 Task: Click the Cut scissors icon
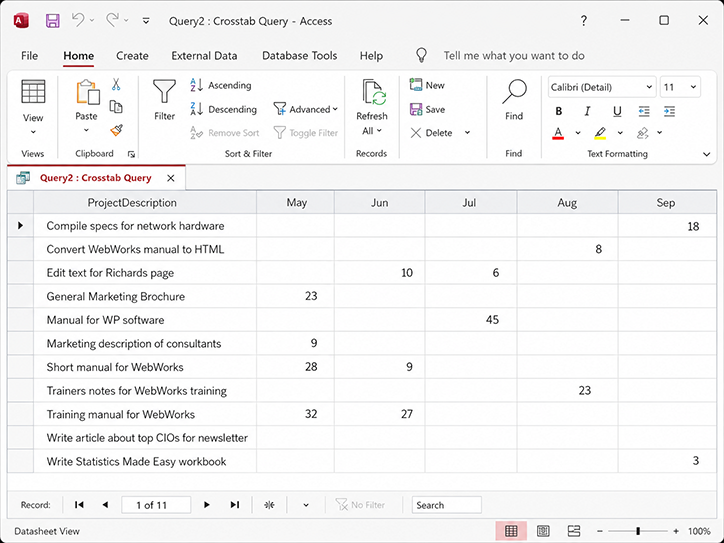(x=116, y=84)
